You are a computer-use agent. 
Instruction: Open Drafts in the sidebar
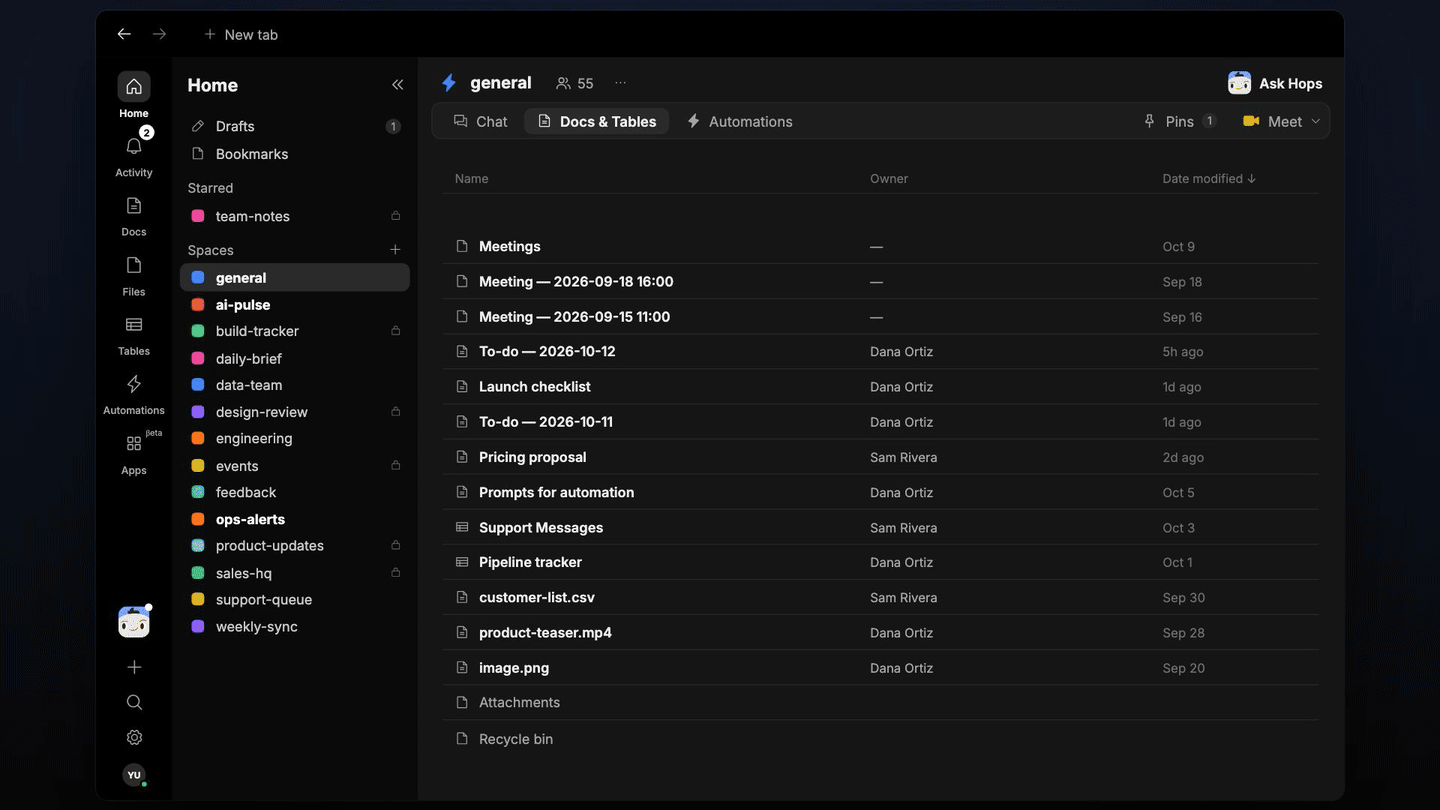click(295, 126)
